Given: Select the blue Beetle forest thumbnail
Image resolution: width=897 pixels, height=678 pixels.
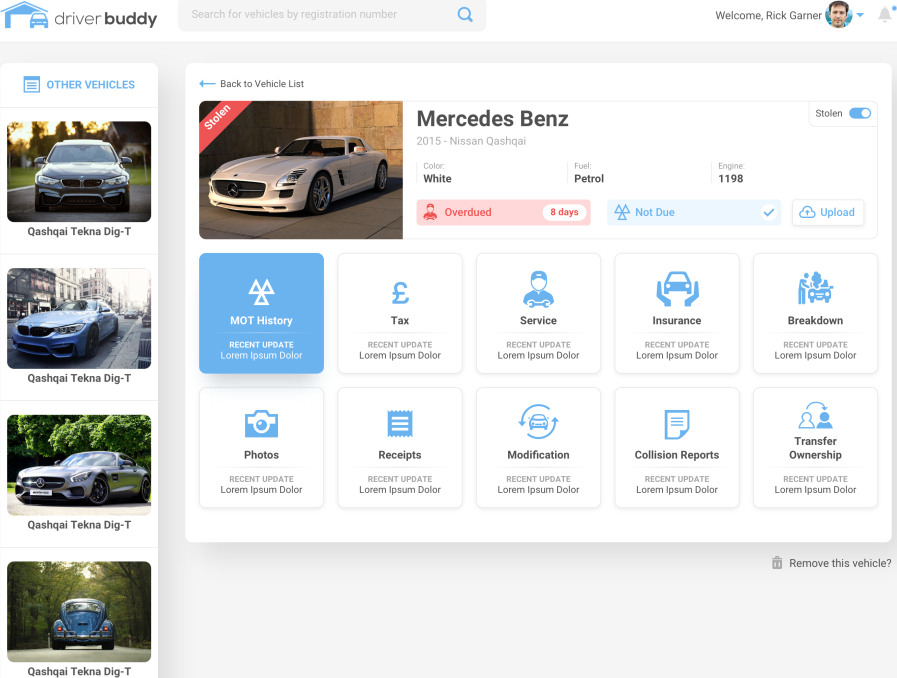Looking at the screenshot, I should [79, 612].
